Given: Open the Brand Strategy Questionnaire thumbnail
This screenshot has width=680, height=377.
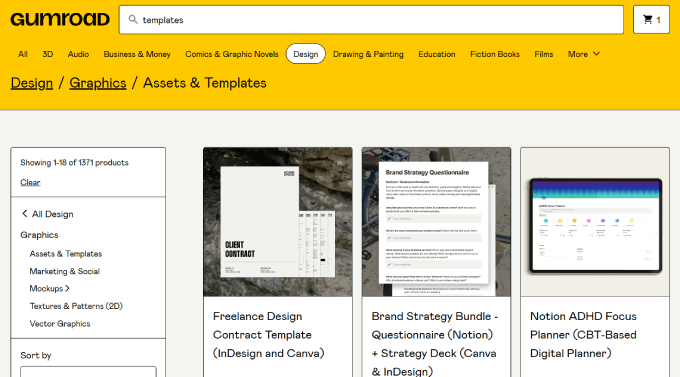Looking at the screenshot, I should (436, 222).
